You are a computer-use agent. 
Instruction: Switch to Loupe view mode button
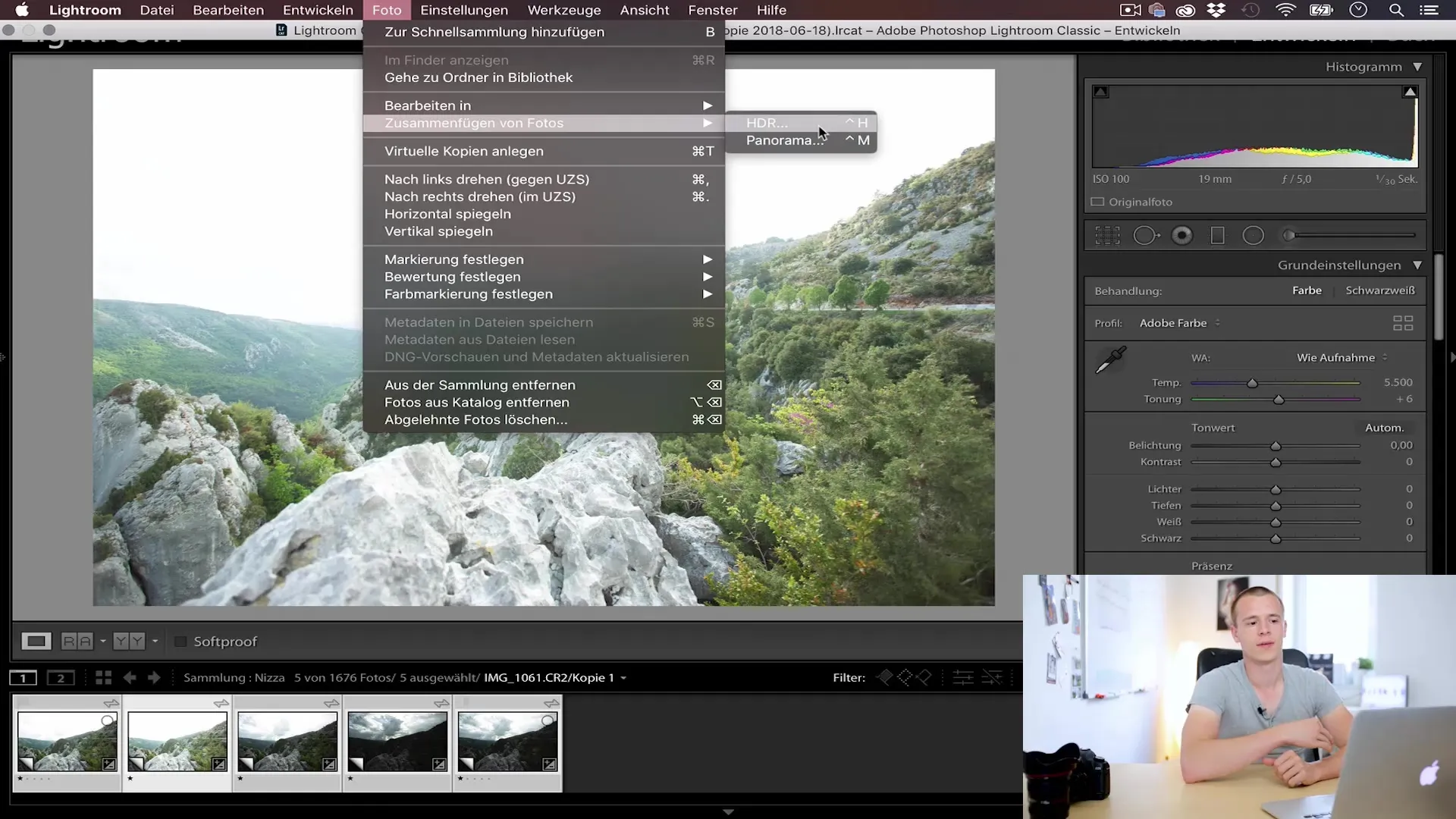[x=36, y=642]
